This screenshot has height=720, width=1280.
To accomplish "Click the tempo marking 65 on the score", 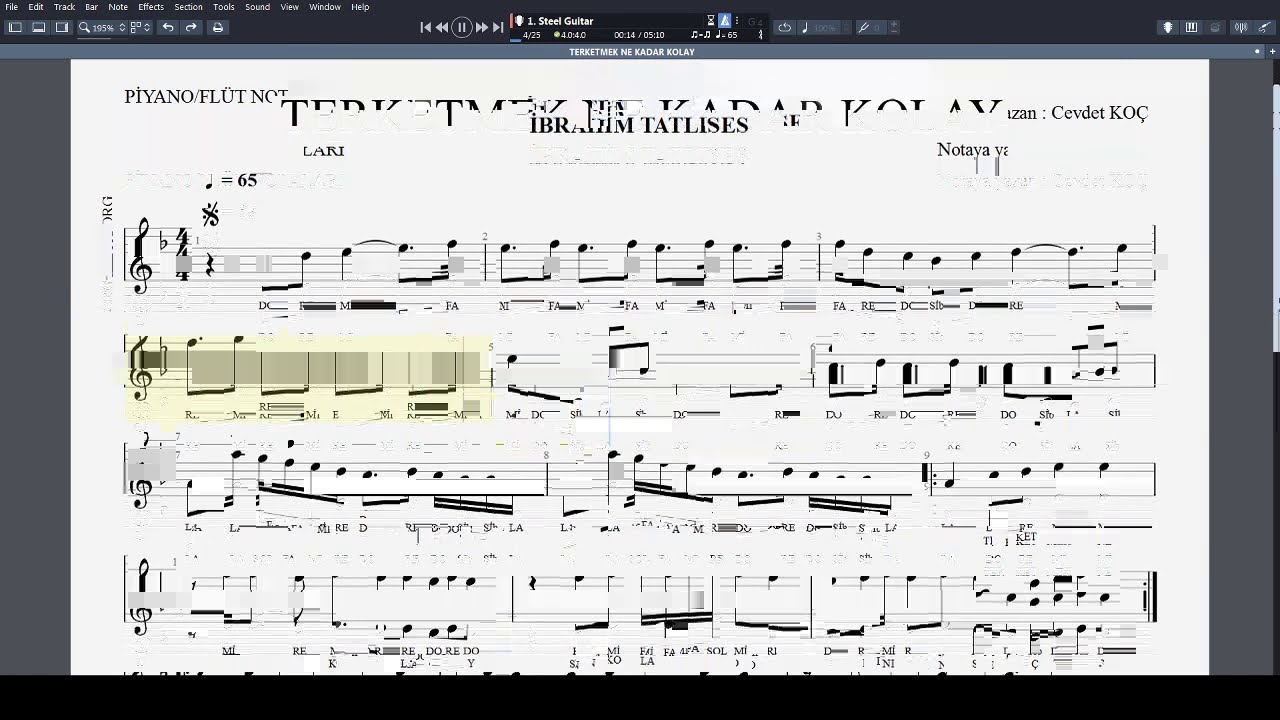I will [x=231, y=180].
